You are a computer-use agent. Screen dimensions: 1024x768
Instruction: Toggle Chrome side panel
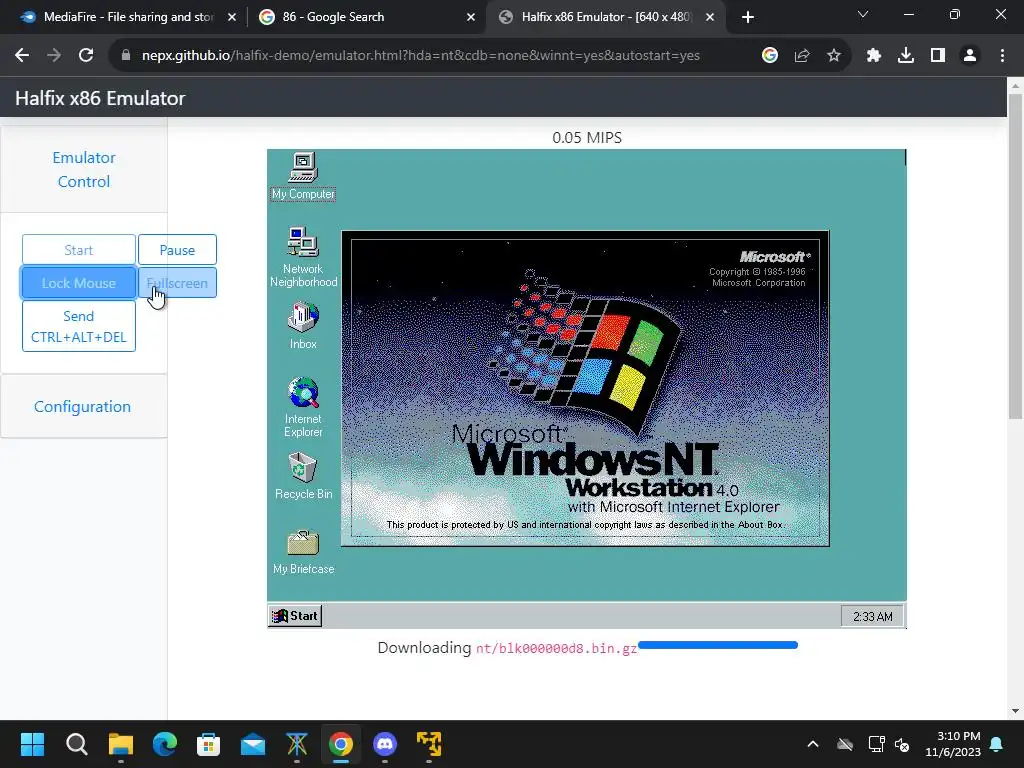click(x=938, y=56)
